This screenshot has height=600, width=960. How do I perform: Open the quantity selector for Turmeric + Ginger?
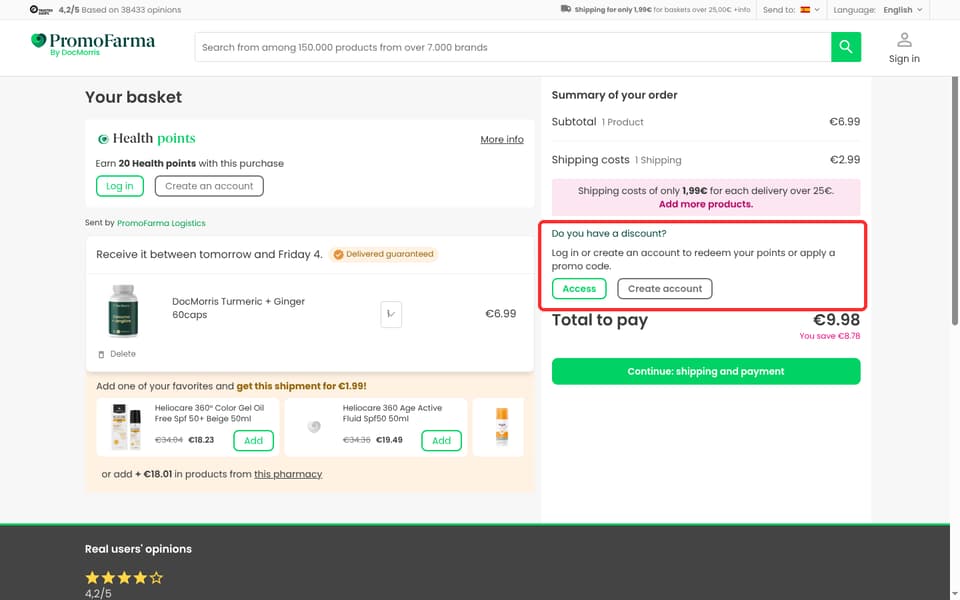(x=391, y=314)
